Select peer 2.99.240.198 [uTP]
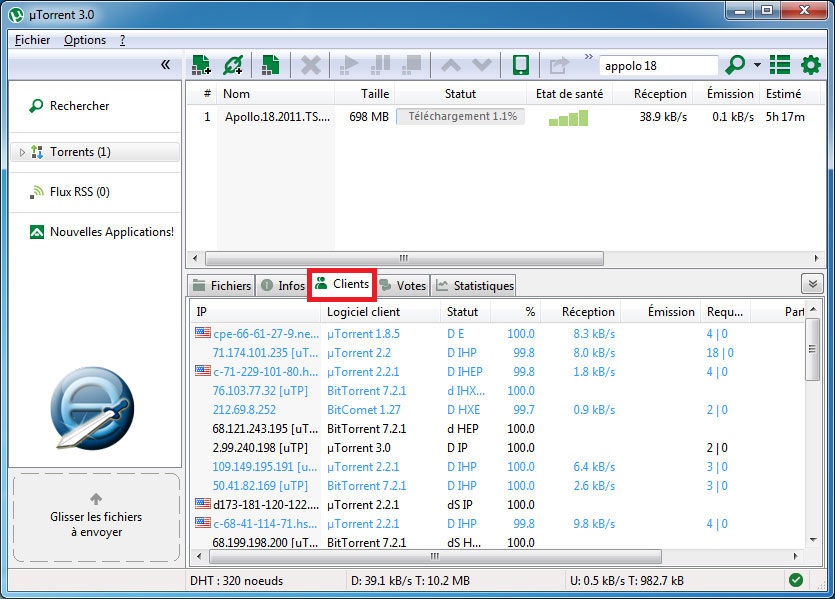The height and width of the screenshot is (599, 835). pos(498,448)
